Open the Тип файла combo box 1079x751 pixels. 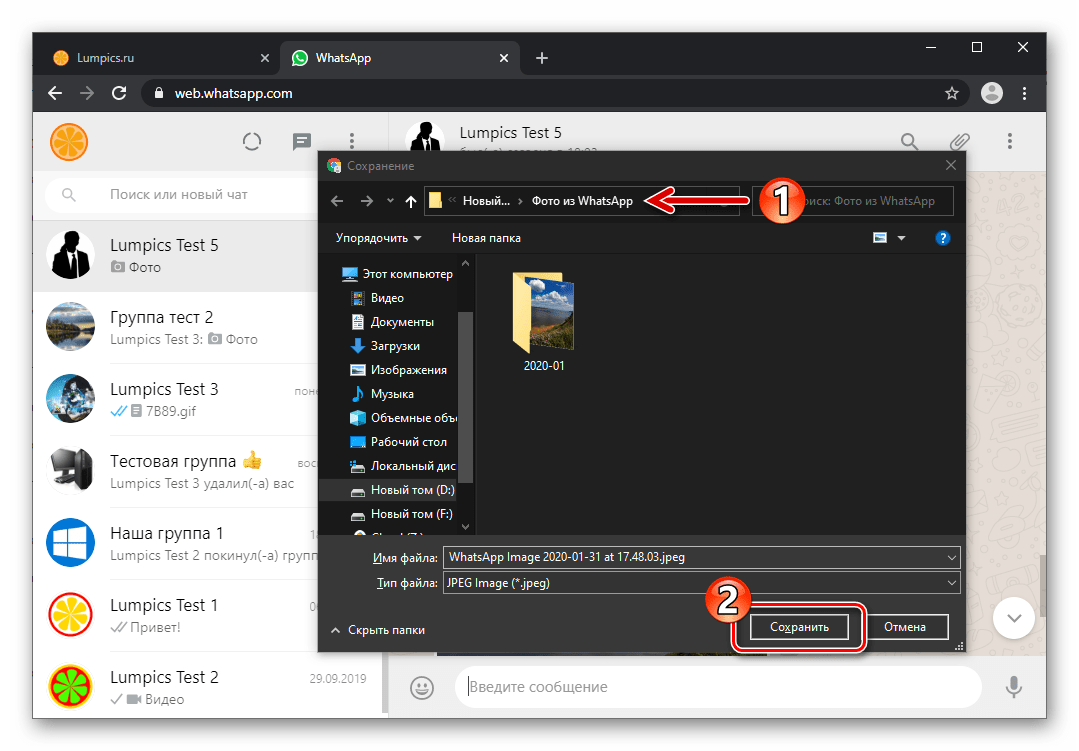coord(702,583)
